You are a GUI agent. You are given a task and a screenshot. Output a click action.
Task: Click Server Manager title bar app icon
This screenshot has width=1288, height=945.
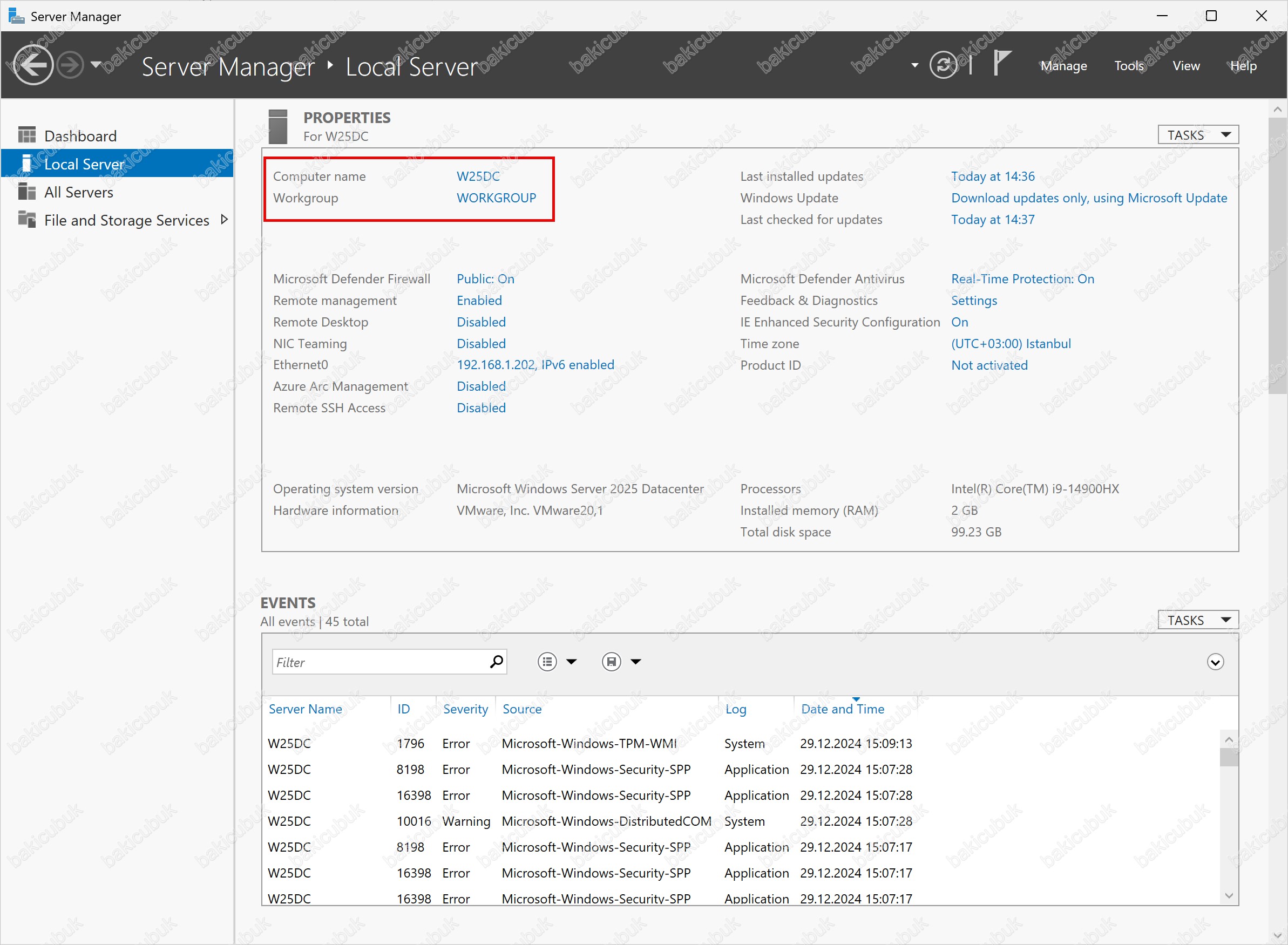click(17, 16)
